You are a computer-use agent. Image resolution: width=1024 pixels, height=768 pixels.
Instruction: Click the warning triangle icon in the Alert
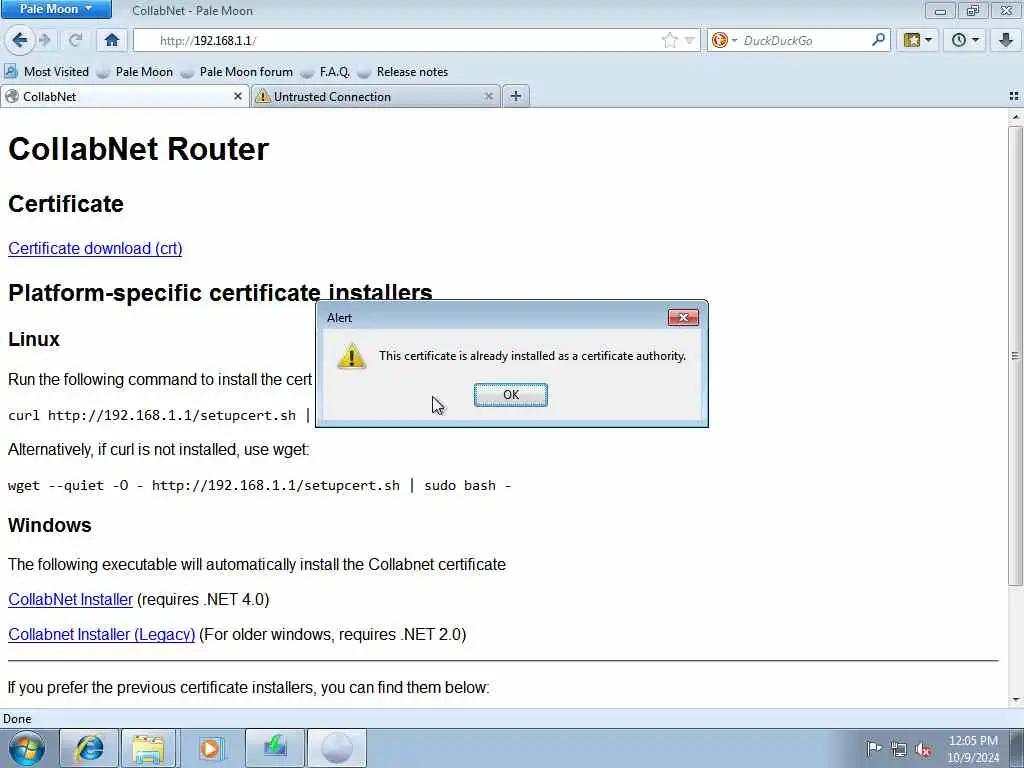point(351,357)
